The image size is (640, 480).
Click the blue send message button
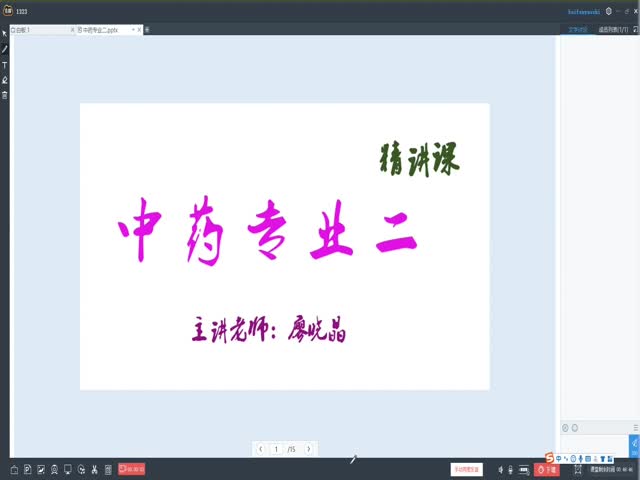[634, 446]
